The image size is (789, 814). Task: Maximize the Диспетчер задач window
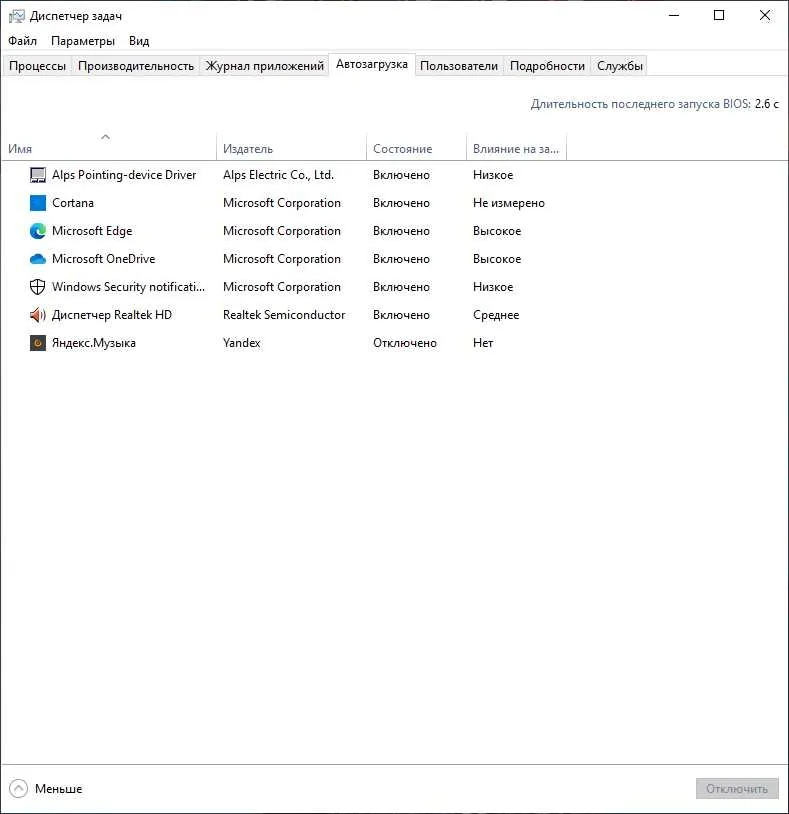(x=719, y=16)
